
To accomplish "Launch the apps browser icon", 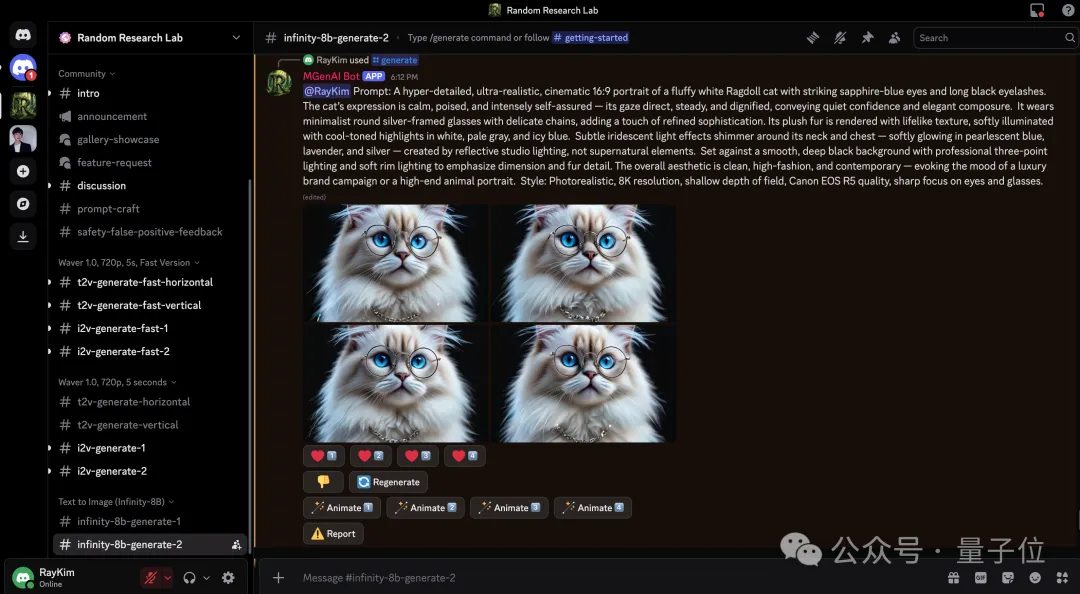I will 1062,578.
